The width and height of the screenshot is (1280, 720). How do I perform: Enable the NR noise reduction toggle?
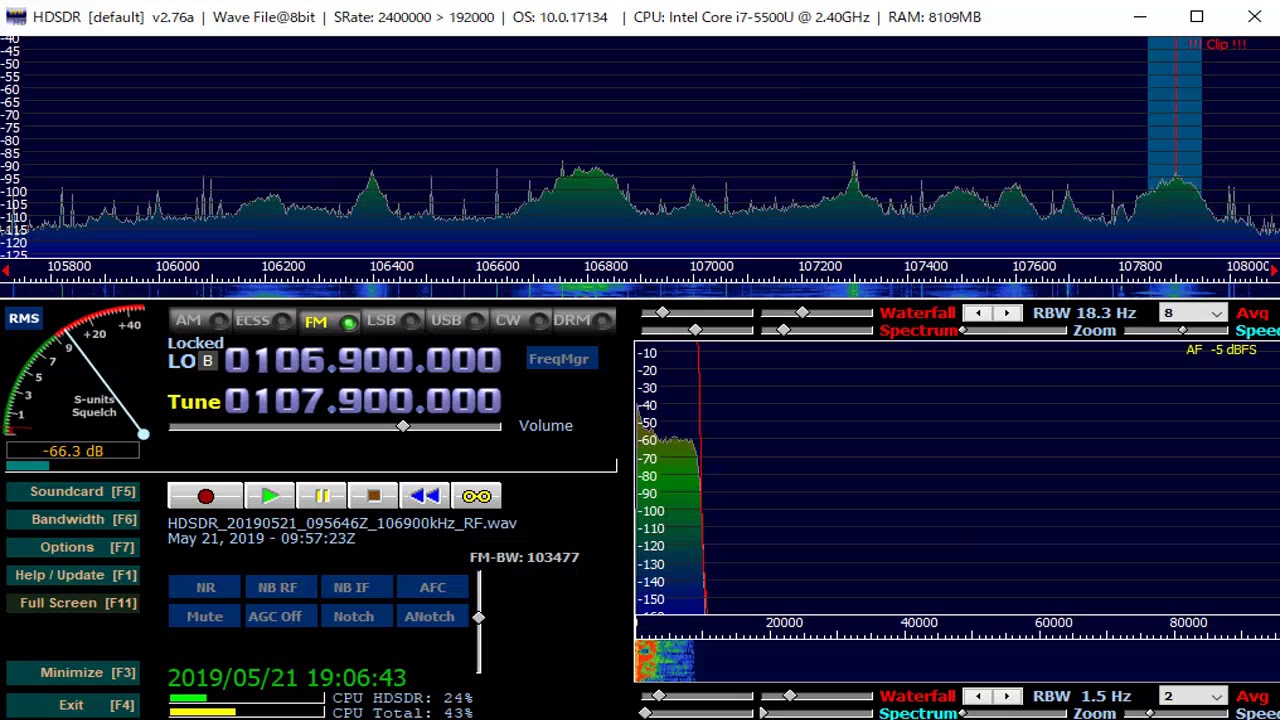coord(205,588)
